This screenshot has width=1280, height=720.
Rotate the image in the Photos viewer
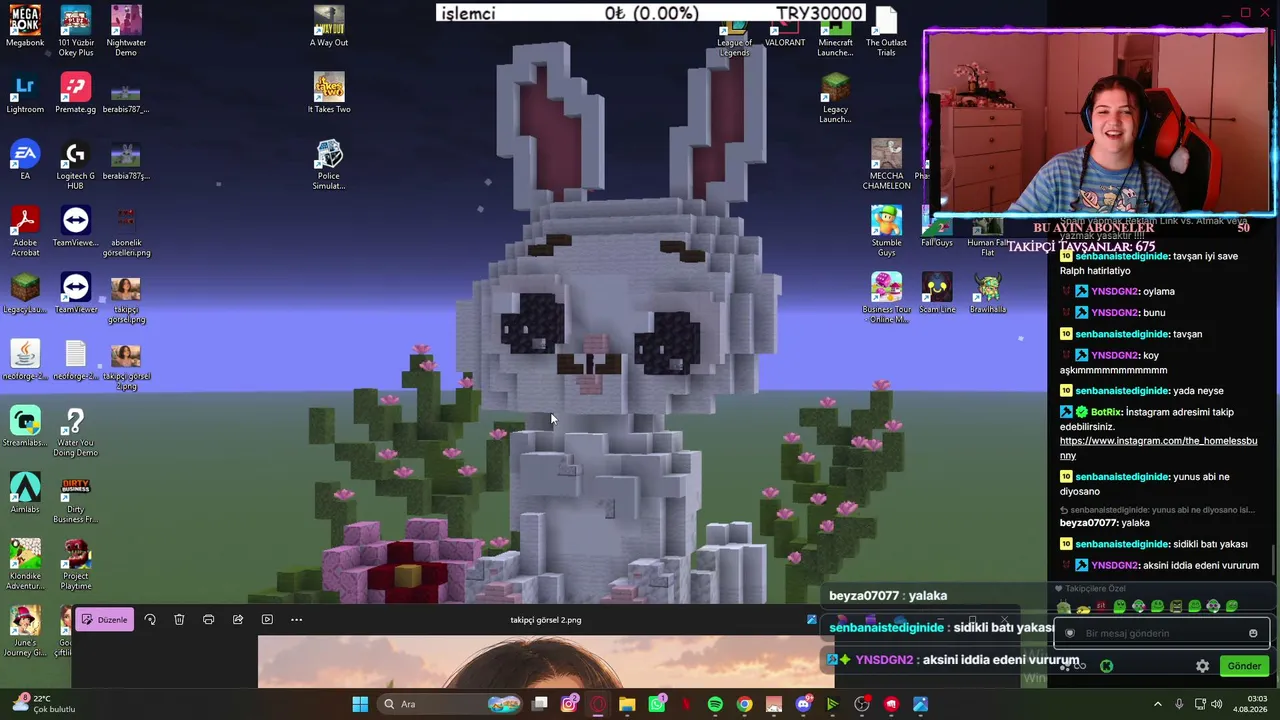tap(150, 620)
